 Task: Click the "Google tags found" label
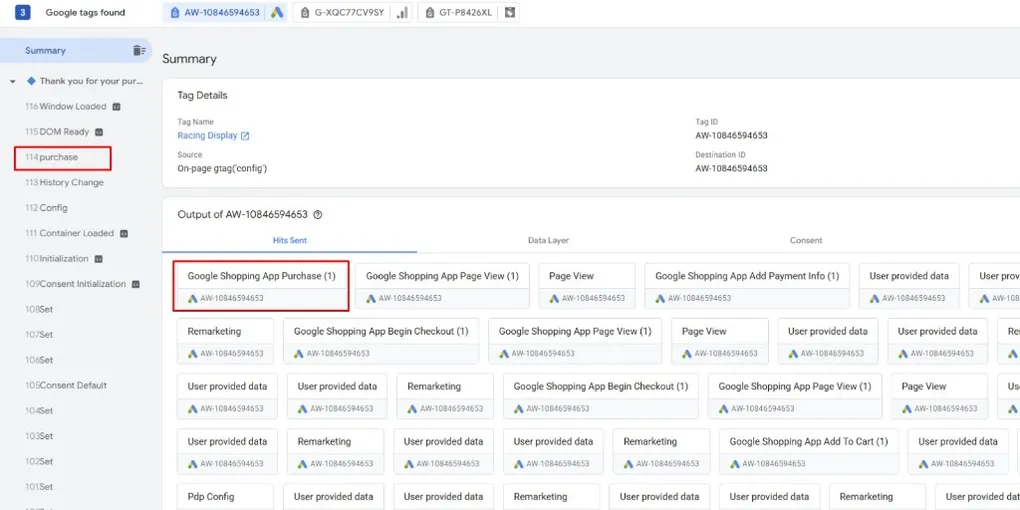tap(85, 12)
